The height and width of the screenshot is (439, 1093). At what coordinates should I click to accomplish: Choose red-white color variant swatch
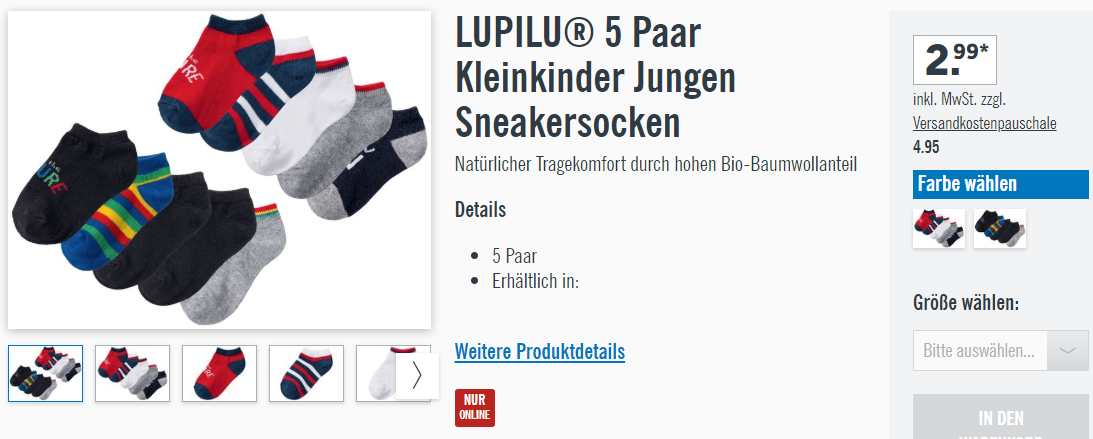click(x=939, y=228)
